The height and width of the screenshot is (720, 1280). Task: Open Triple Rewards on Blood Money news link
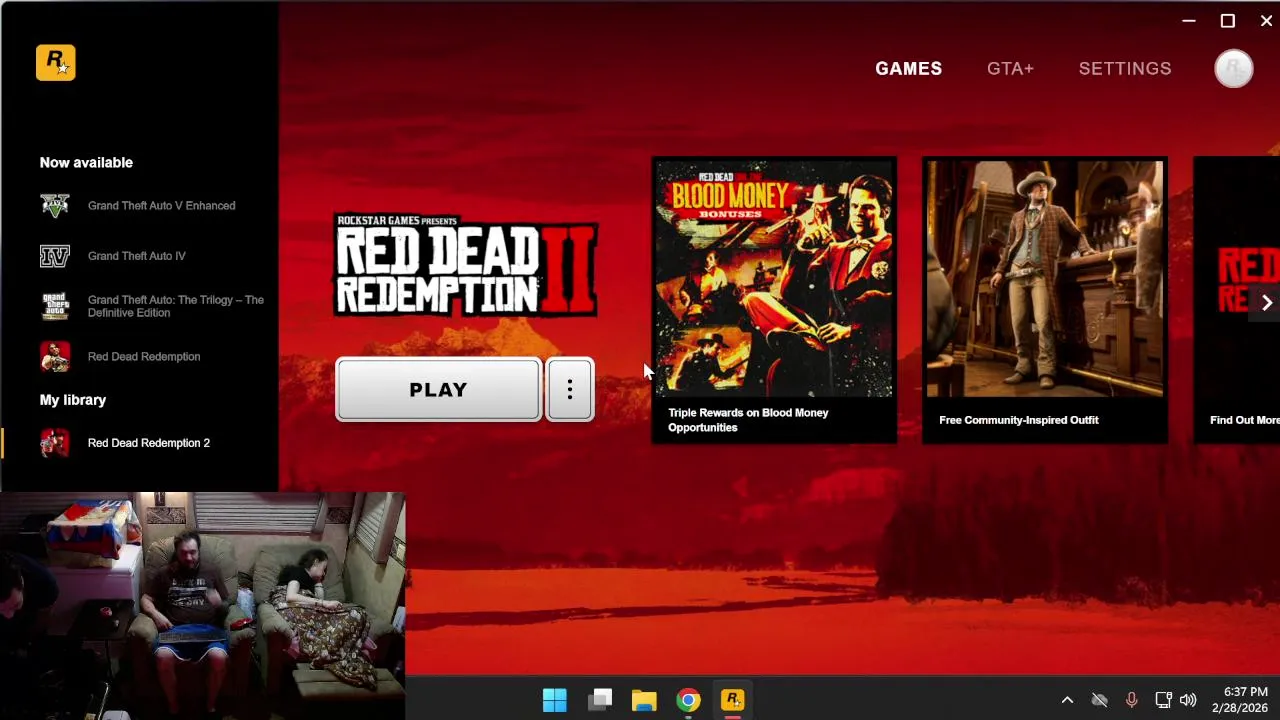pyautogui.click(x=748, y=420)
